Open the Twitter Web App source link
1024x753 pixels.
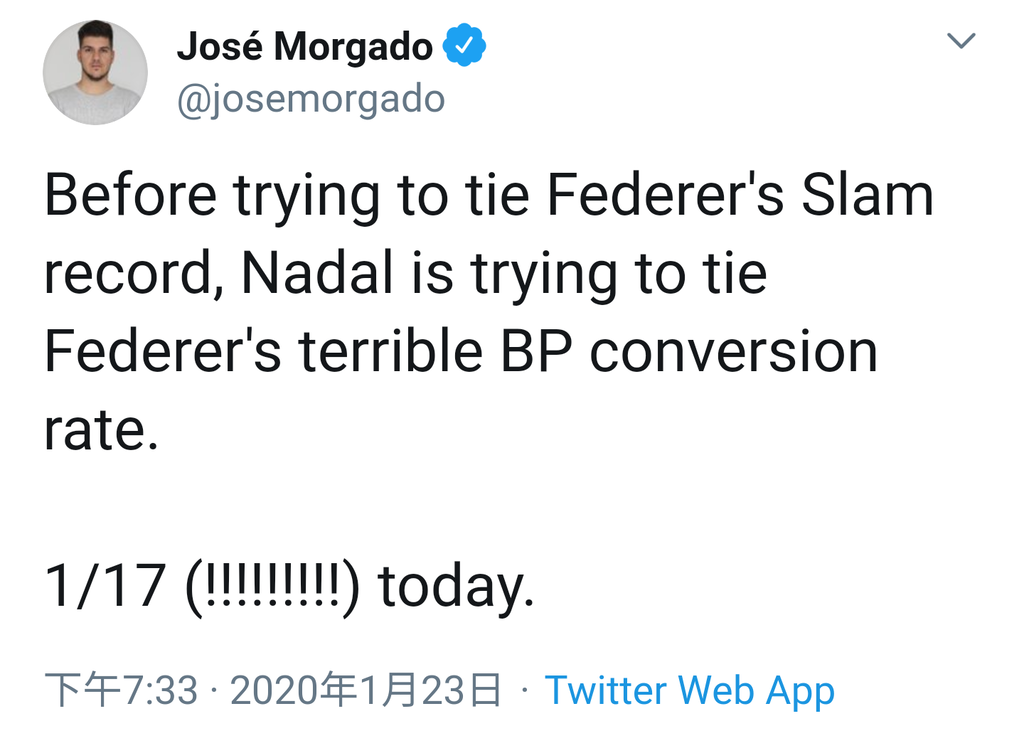click(690, 691)
